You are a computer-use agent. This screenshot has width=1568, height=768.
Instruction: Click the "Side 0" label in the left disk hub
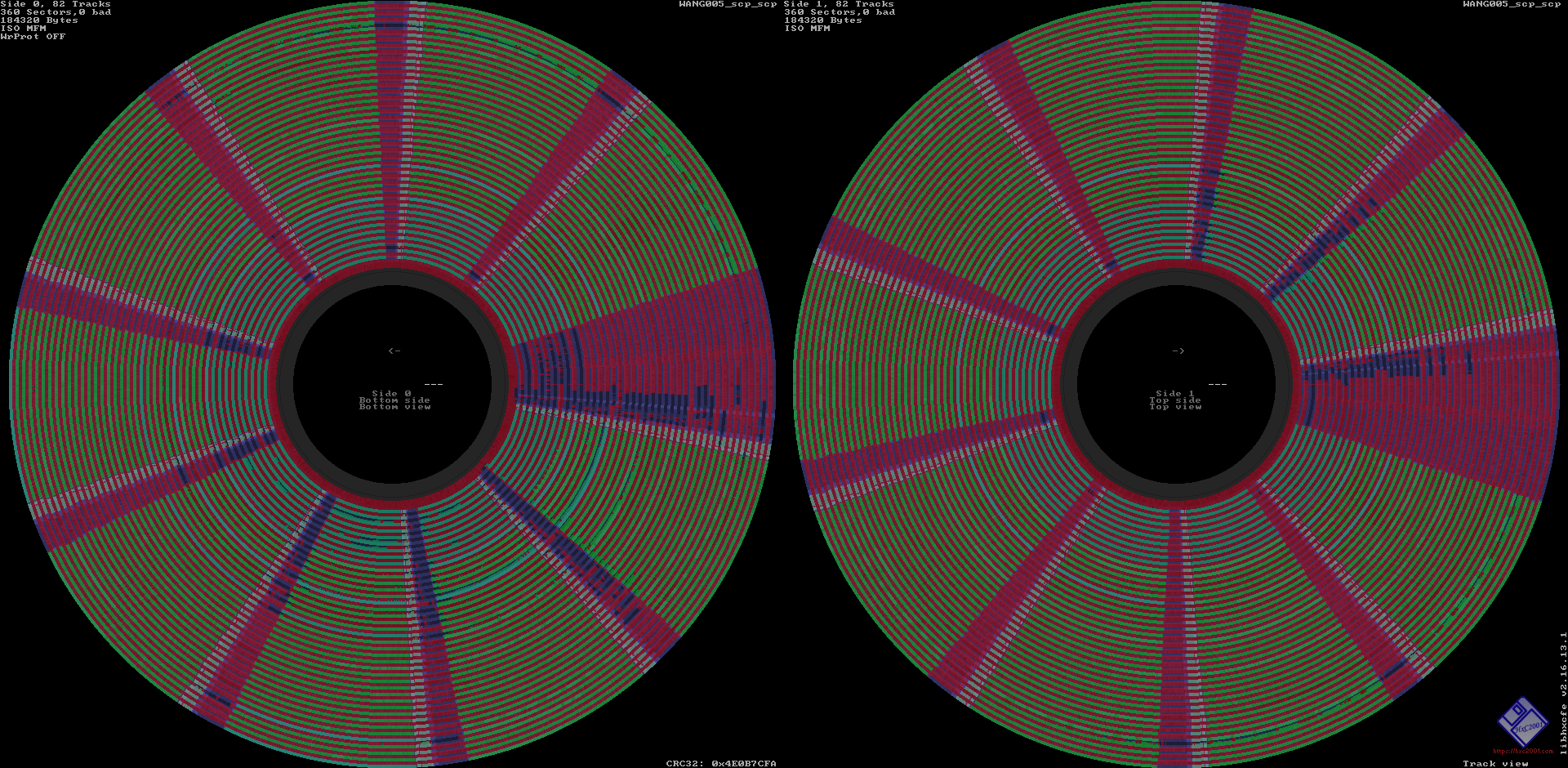point(392,393)
